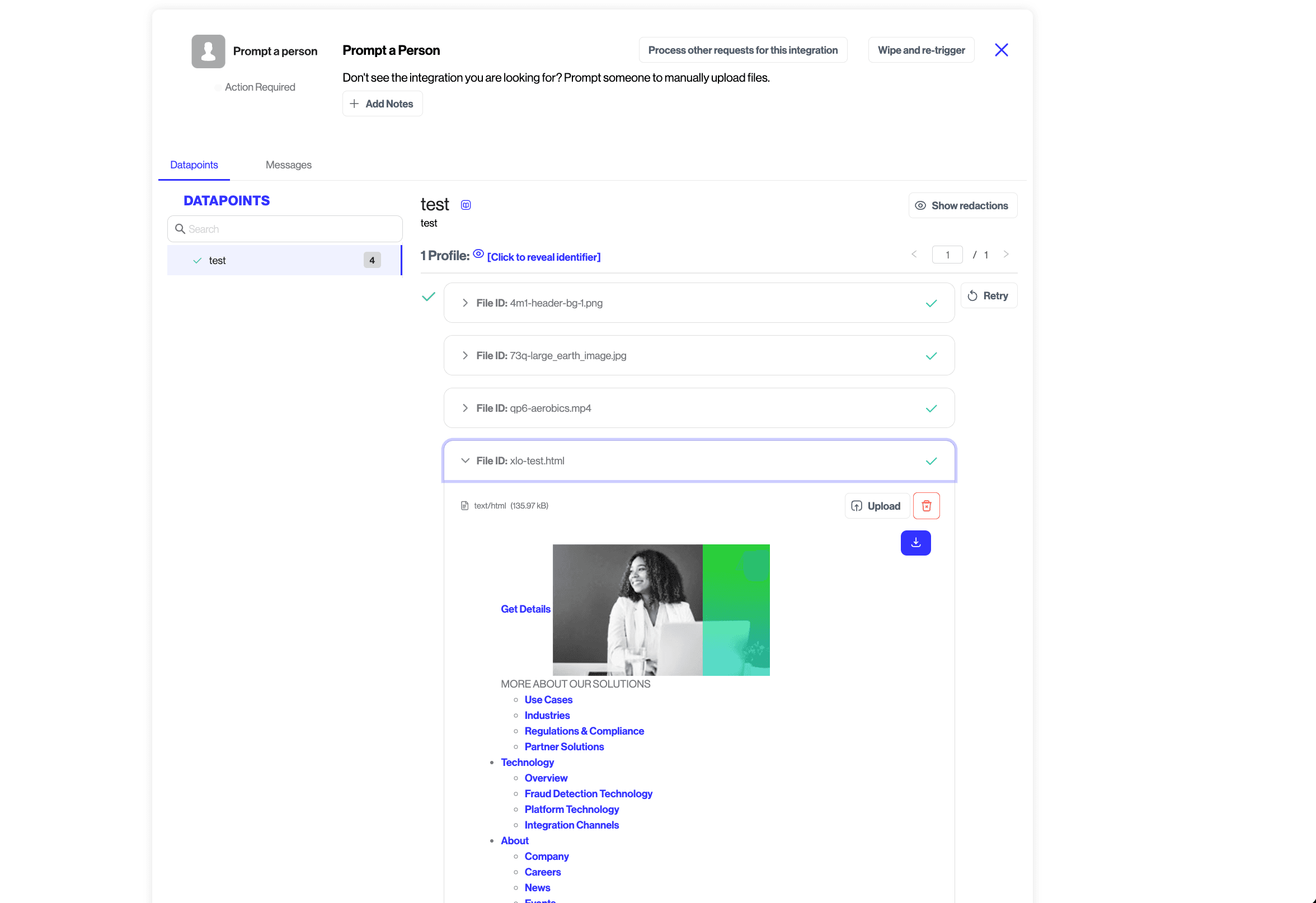Click the X close icon at top right
The height and width of the screenshot is (903, 1316).
coord(1000,50)
